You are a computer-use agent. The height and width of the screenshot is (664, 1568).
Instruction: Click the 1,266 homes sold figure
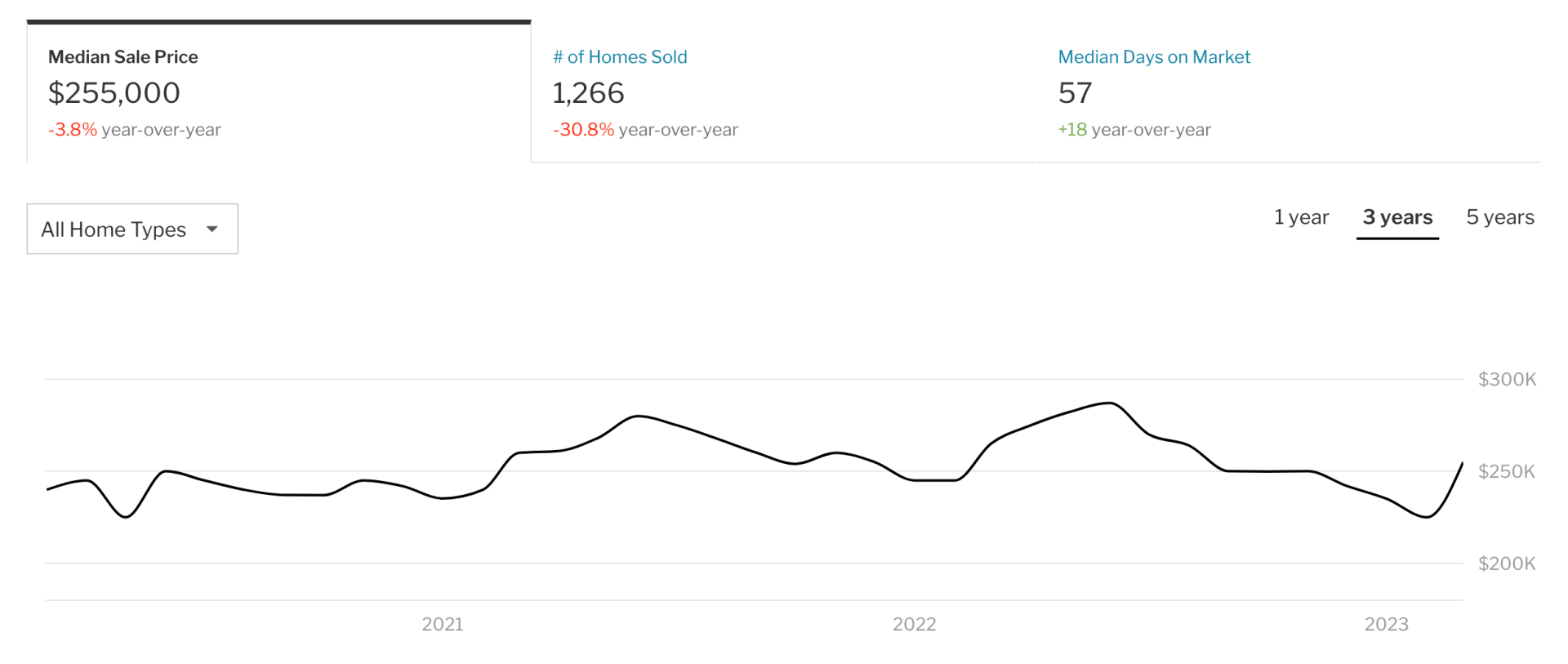coord(588,93)
